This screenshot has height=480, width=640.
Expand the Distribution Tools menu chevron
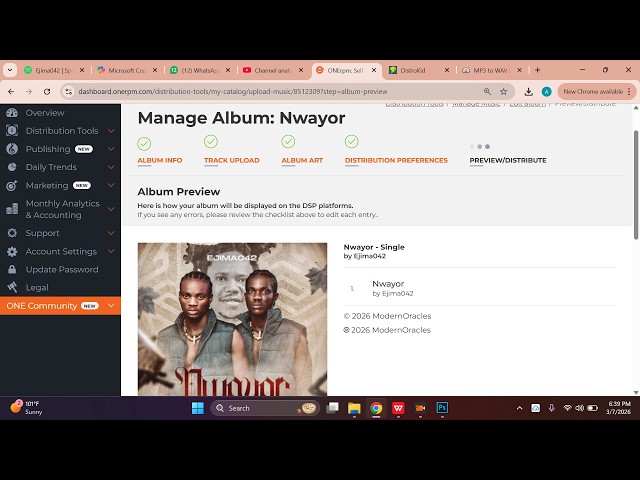(x=111, y=131)
